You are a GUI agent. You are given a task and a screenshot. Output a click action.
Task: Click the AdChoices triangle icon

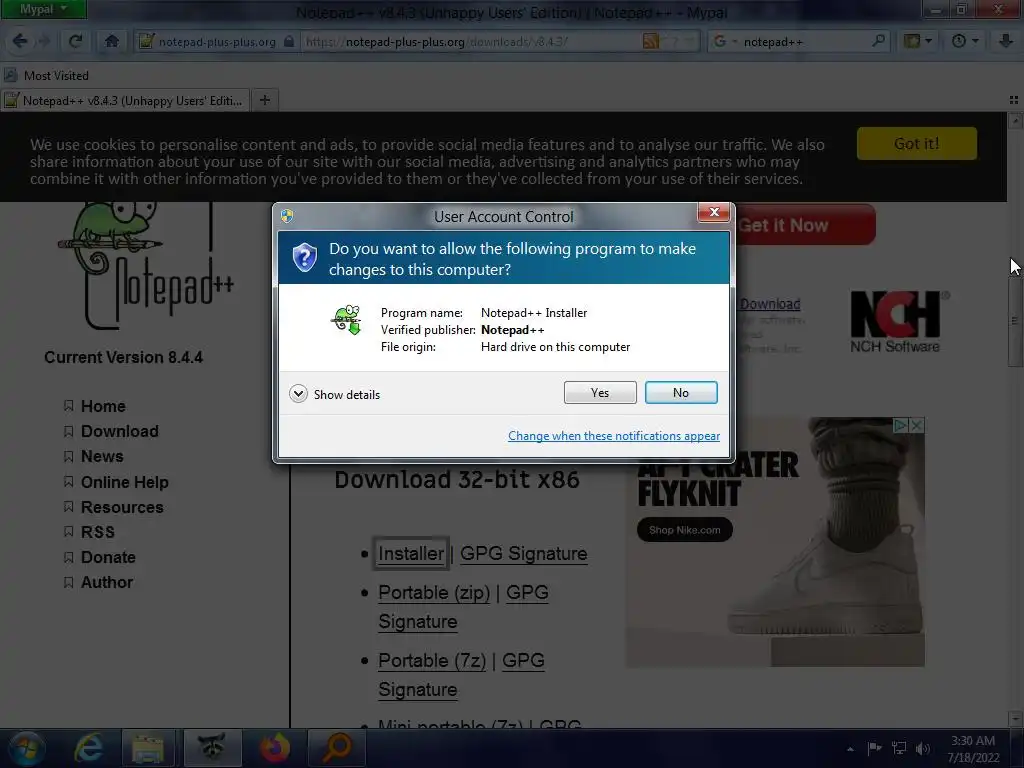(x=901, y=425)
